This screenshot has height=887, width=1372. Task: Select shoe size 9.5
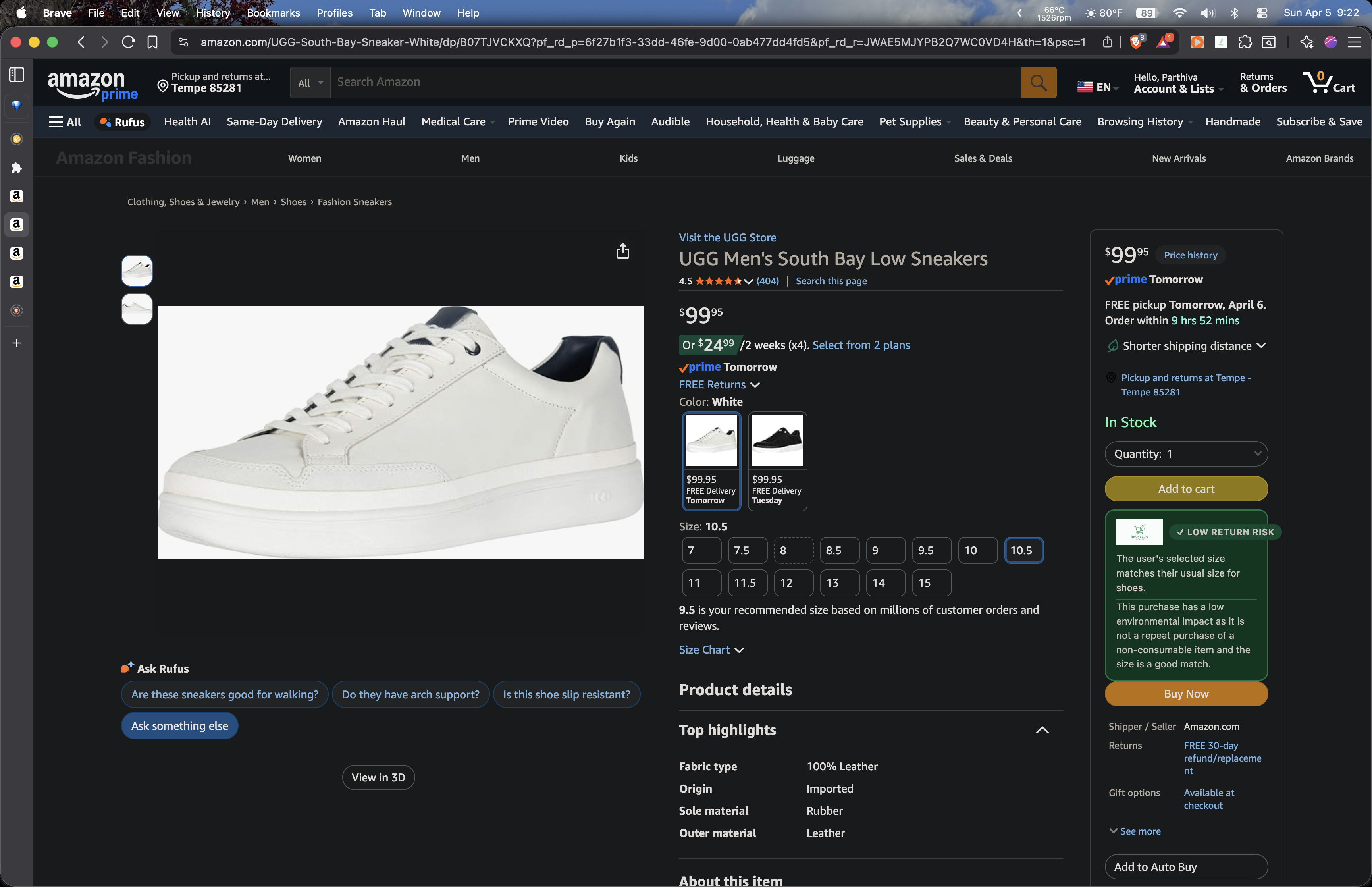pos(931,551)
